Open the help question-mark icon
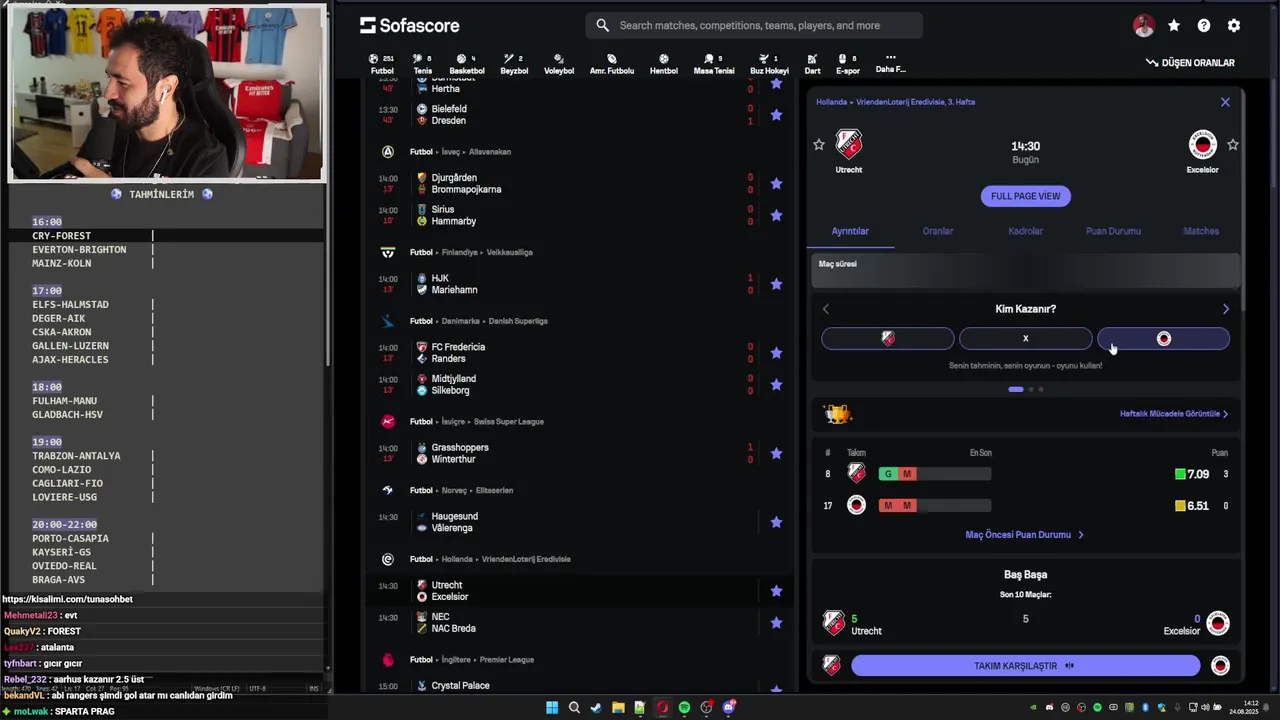This screenshot has width=1280, height=720. pos(1204,26)
